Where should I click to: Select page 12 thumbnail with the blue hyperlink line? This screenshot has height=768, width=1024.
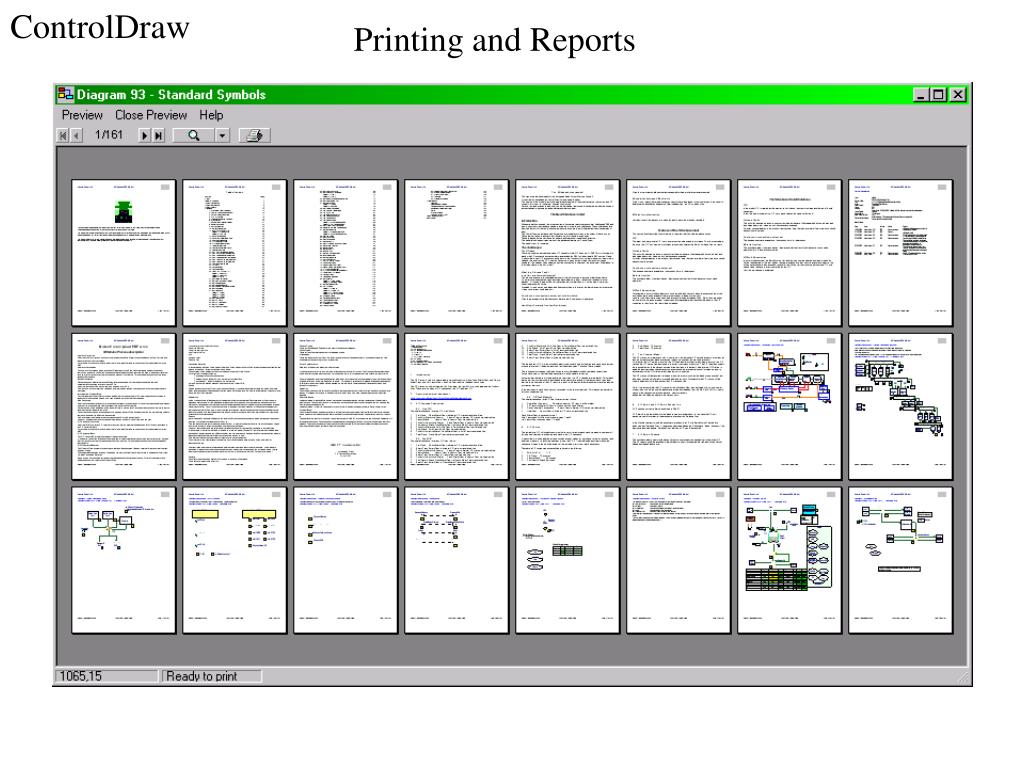click(456, 407)
